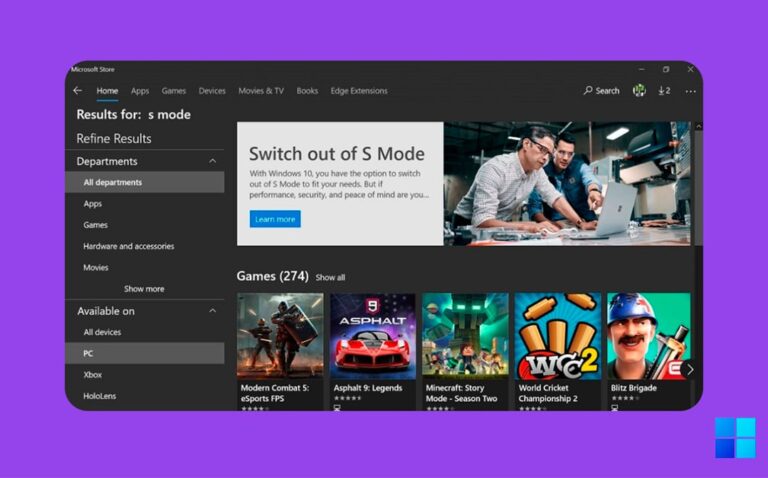
Task: Open Minecraft Story Mode thumbnail
Action: (x=465, y=336)
